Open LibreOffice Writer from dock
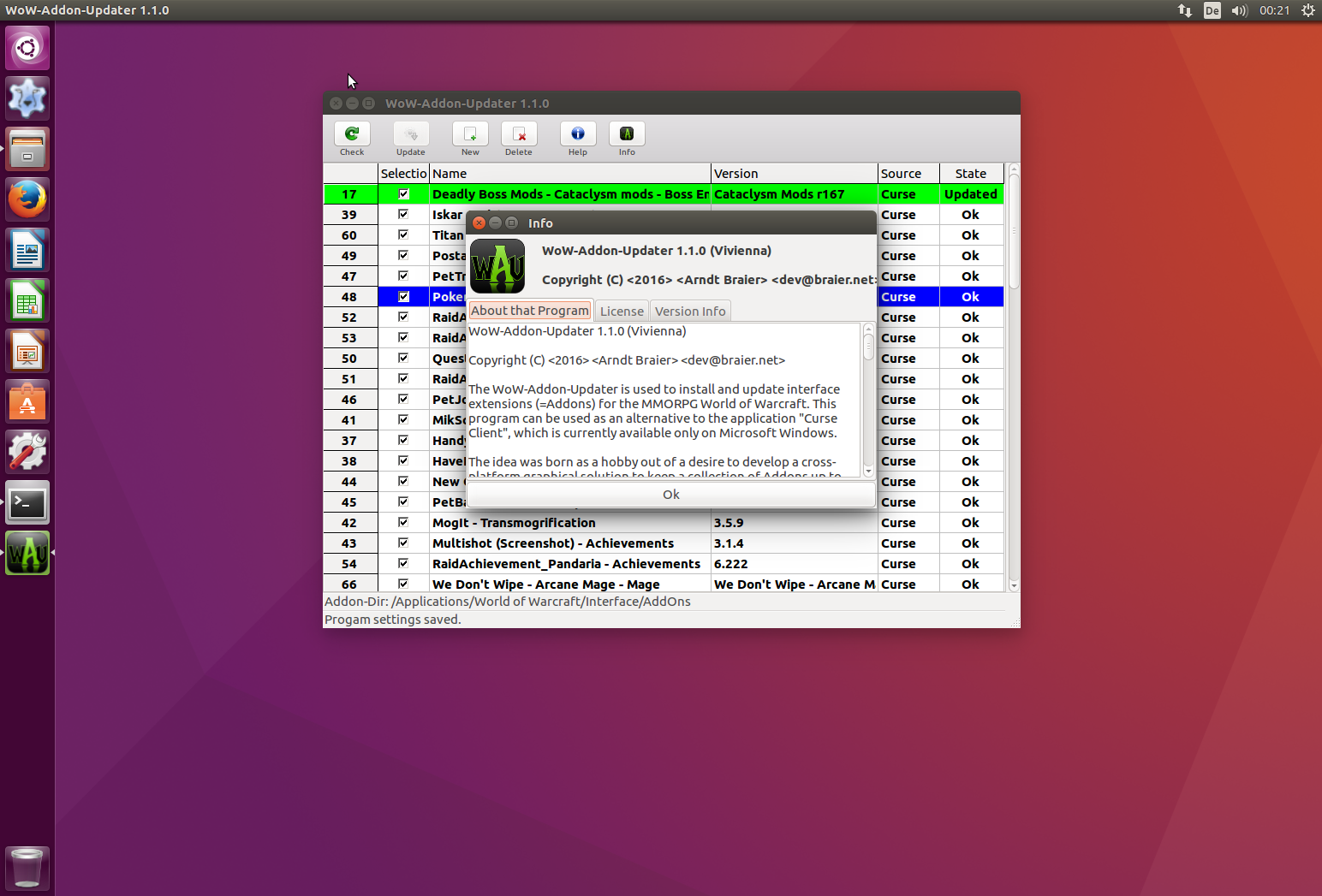Viewport: 1322px width, 896px height. [27, 251]
